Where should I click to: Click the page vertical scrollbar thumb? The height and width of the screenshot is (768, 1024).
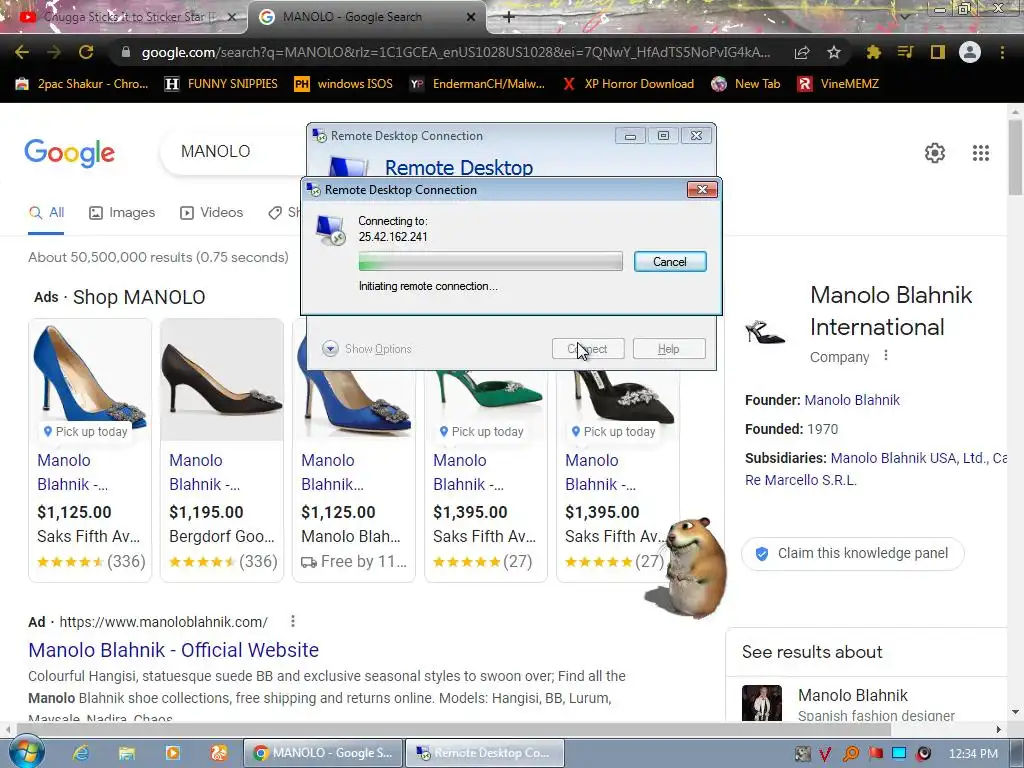[1015, 158]
